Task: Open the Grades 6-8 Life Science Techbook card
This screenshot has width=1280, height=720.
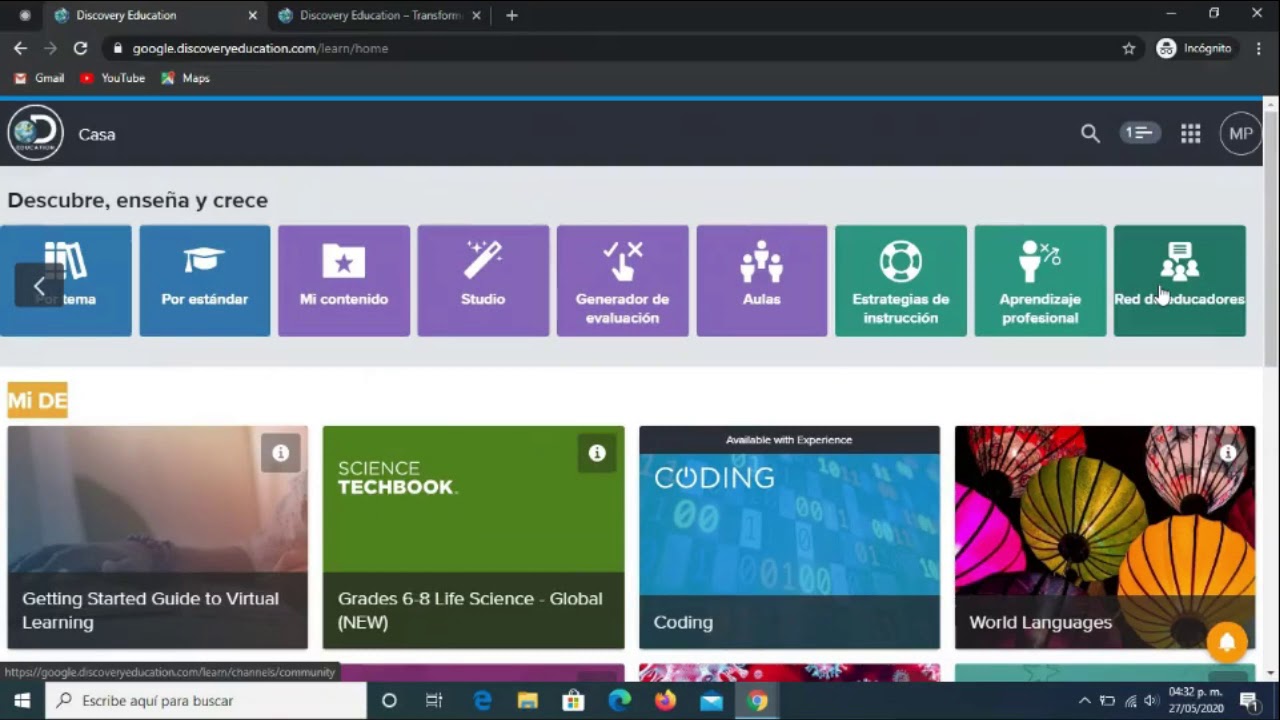Action: [x=473, y=538]
